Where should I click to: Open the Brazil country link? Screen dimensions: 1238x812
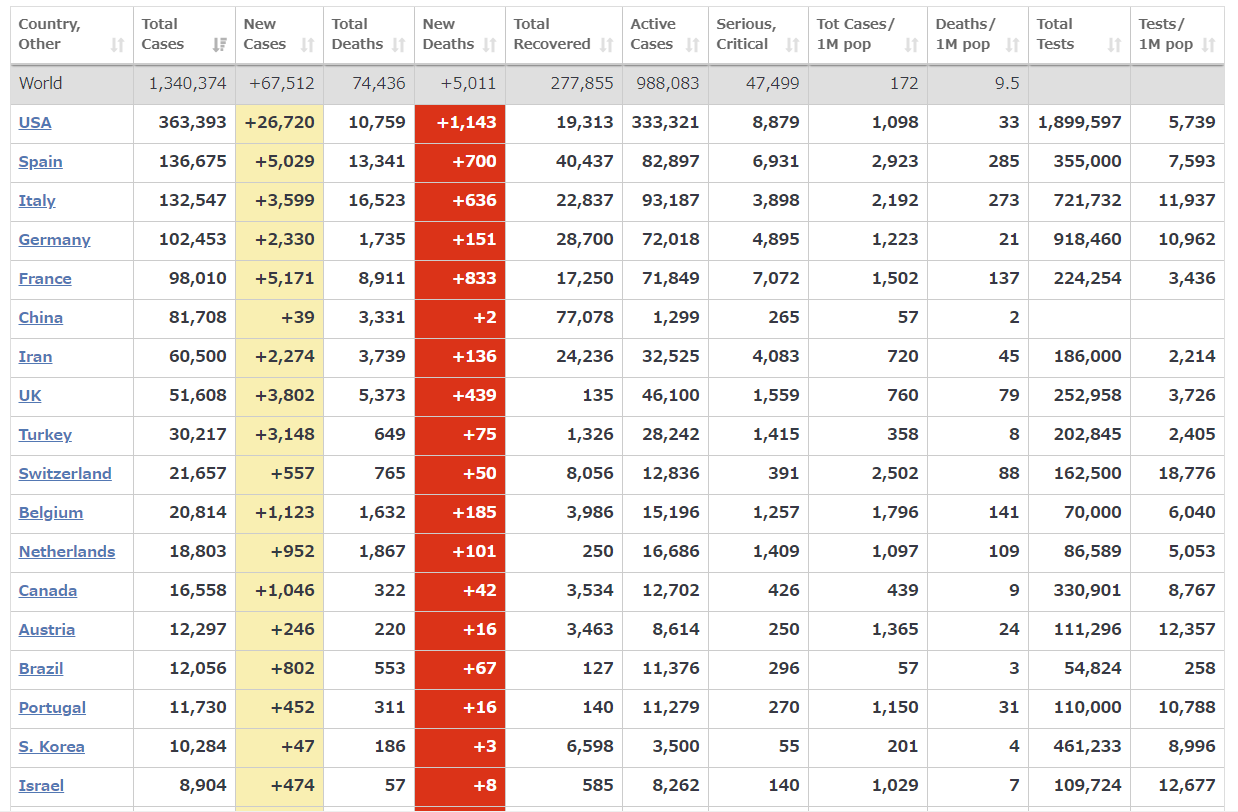click(x=41, y=669)
